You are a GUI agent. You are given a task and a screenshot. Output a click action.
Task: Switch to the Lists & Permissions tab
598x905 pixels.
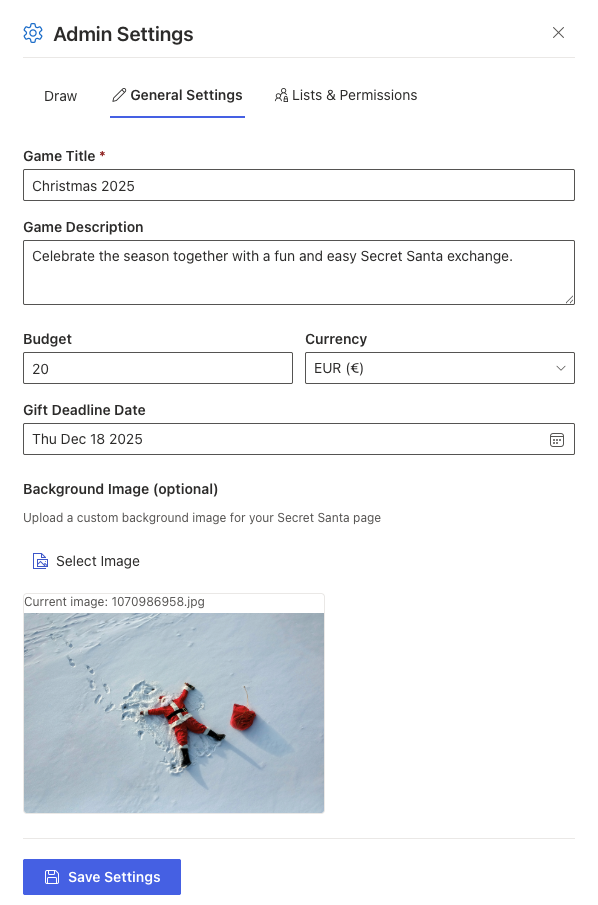pyautogui.click(x=345, y=95)
